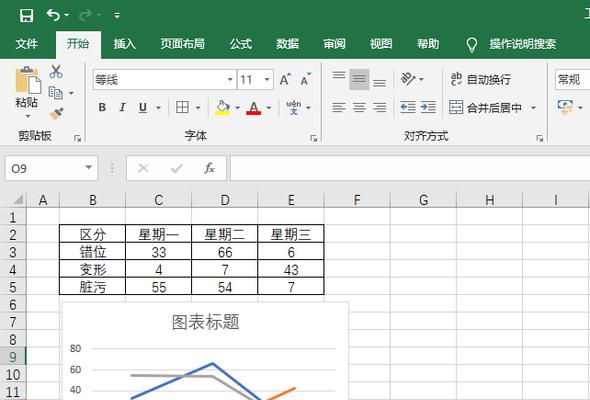
Task: Go to the 数据 tab
Action: [287, 44]
